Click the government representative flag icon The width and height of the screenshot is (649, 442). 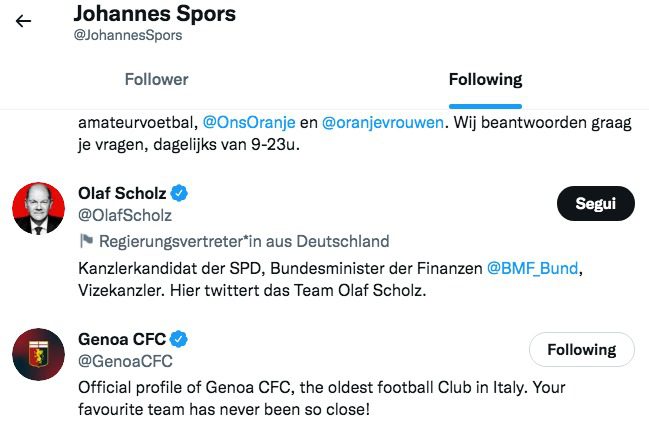point(85,241)
